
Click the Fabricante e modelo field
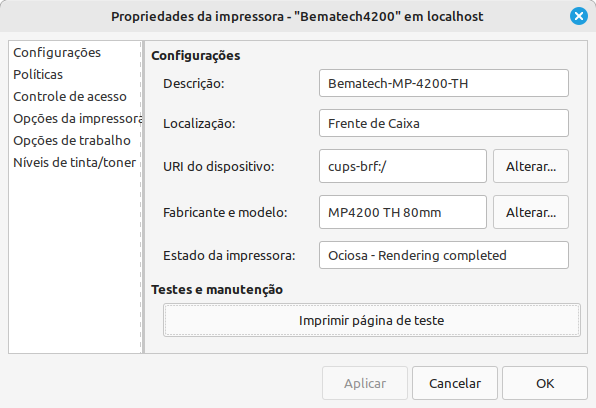[403, 212]
